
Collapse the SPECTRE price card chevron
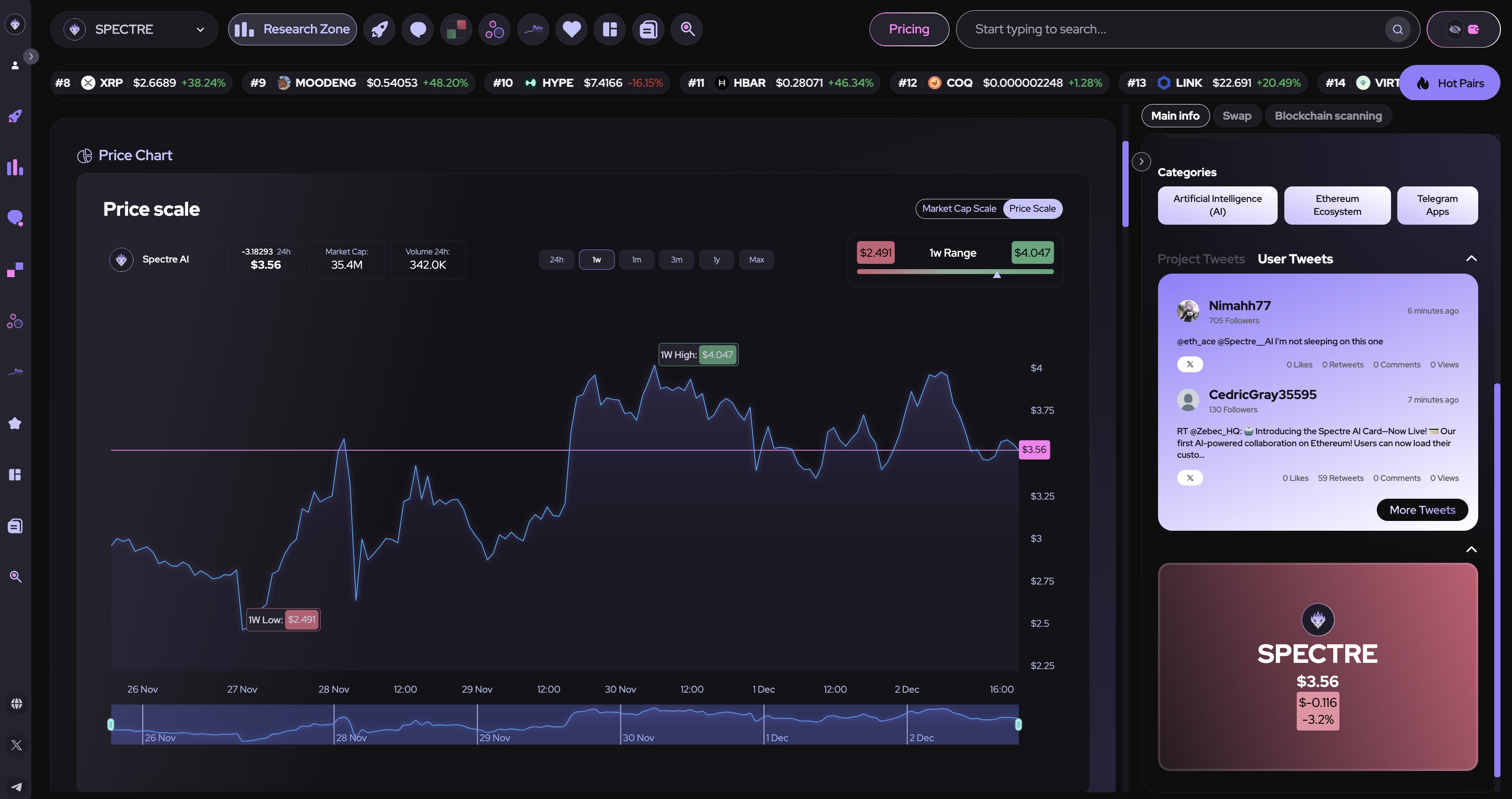point(1471,549)
